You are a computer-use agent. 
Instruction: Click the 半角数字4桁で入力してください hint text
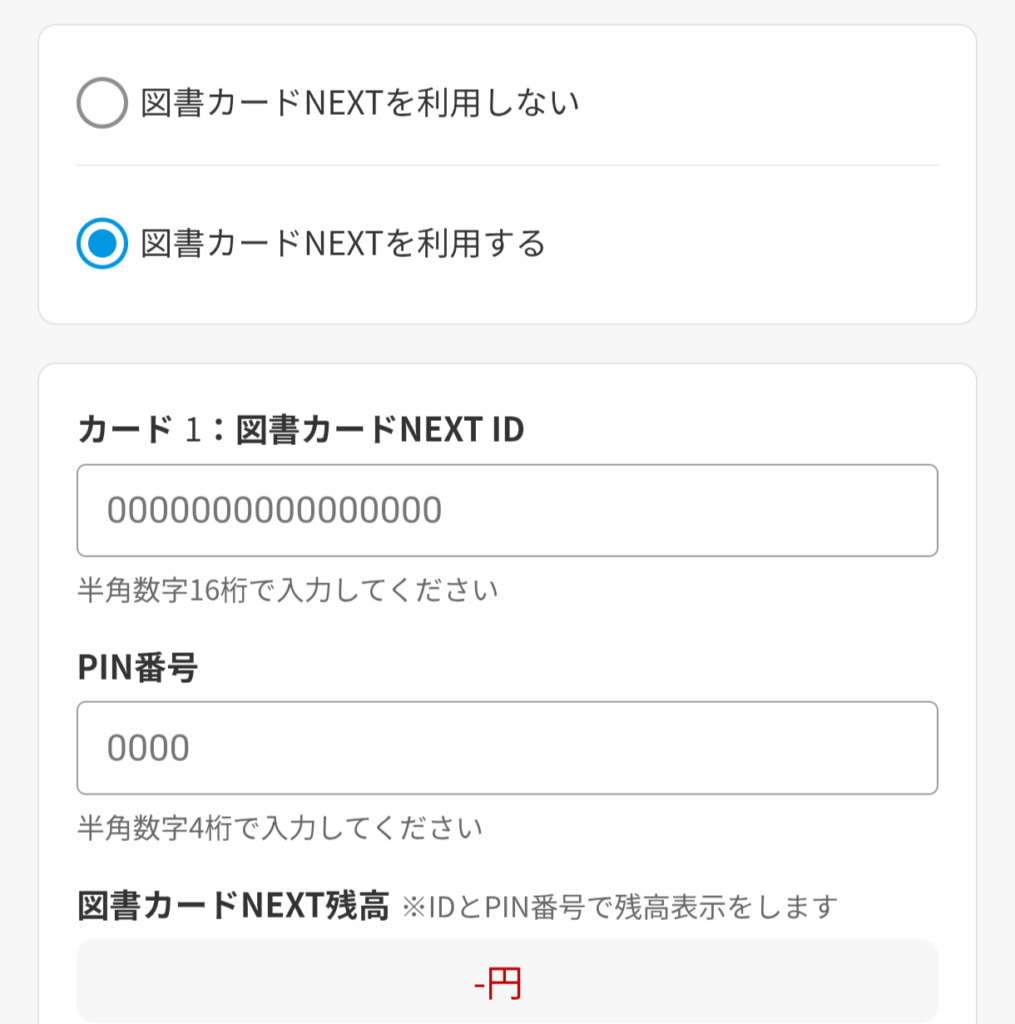tap(279, 828)
